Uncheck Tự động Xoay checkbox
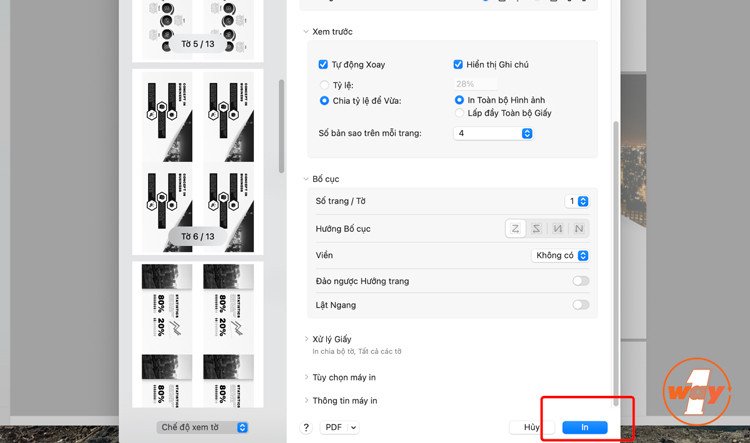Screen dimensions: 750x443 coord(323,65)
